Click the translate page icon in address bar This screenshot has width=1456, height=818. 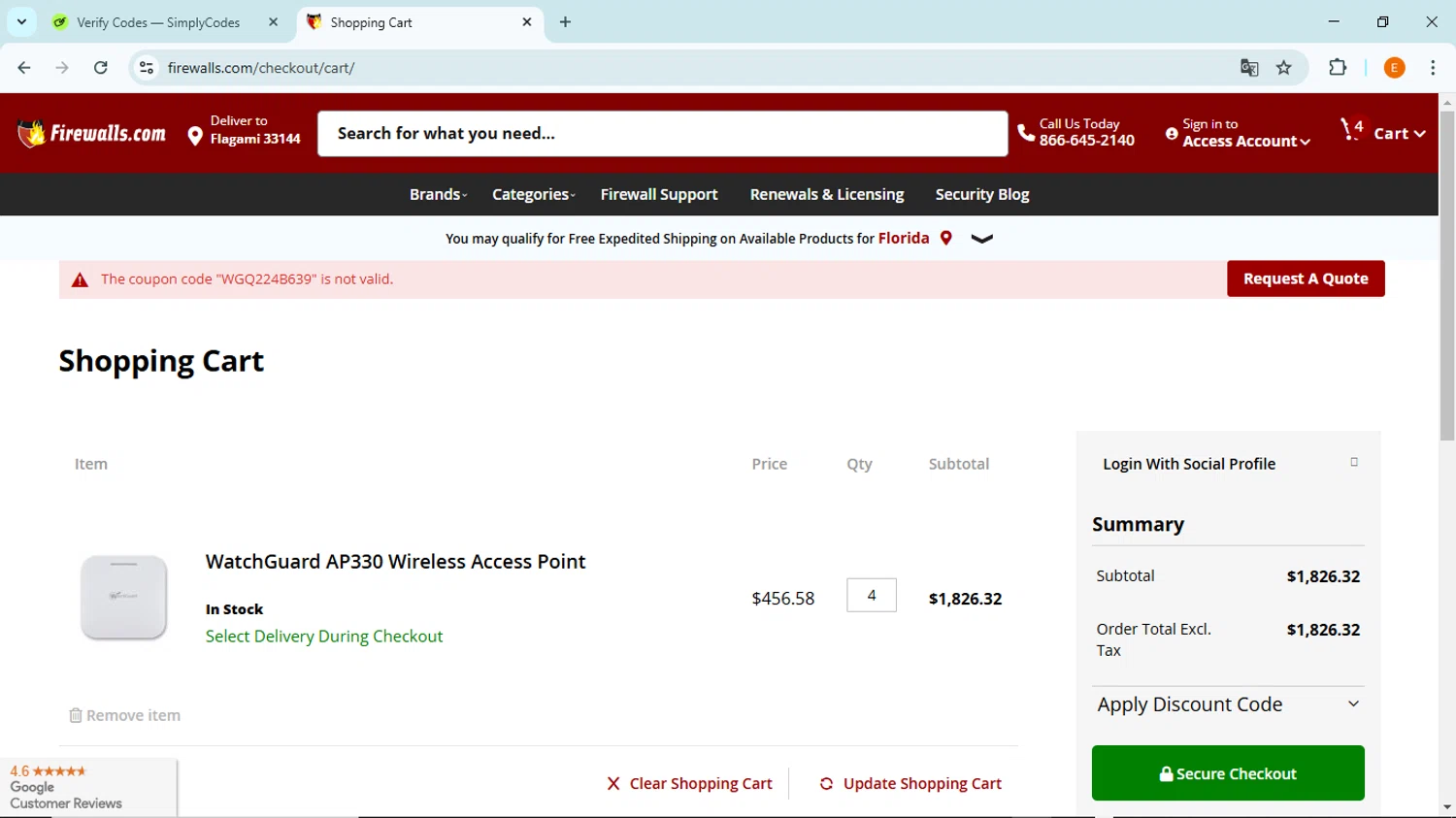tap(1249, 68)
